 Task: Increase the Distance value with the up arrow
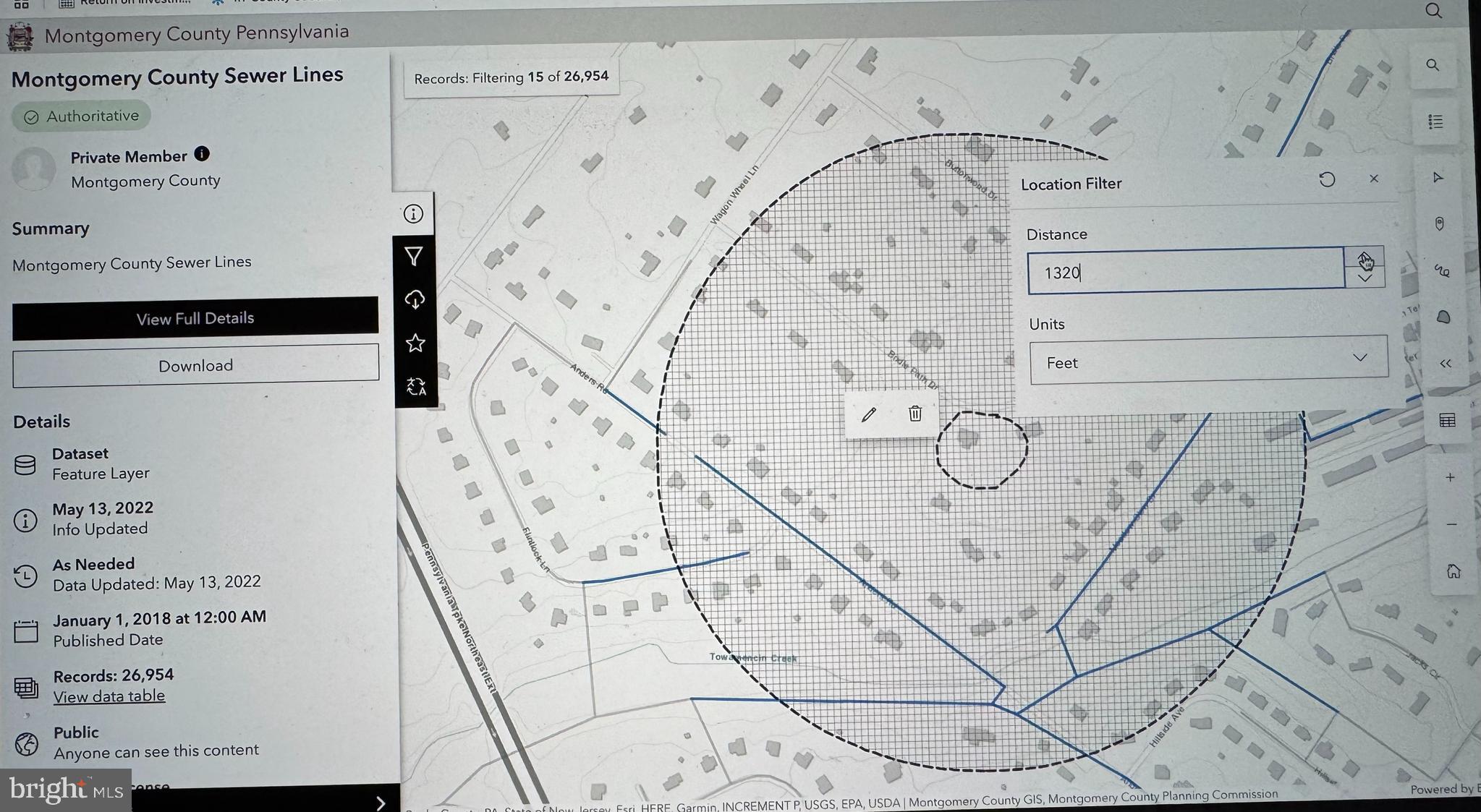(x=1365, y=258)
